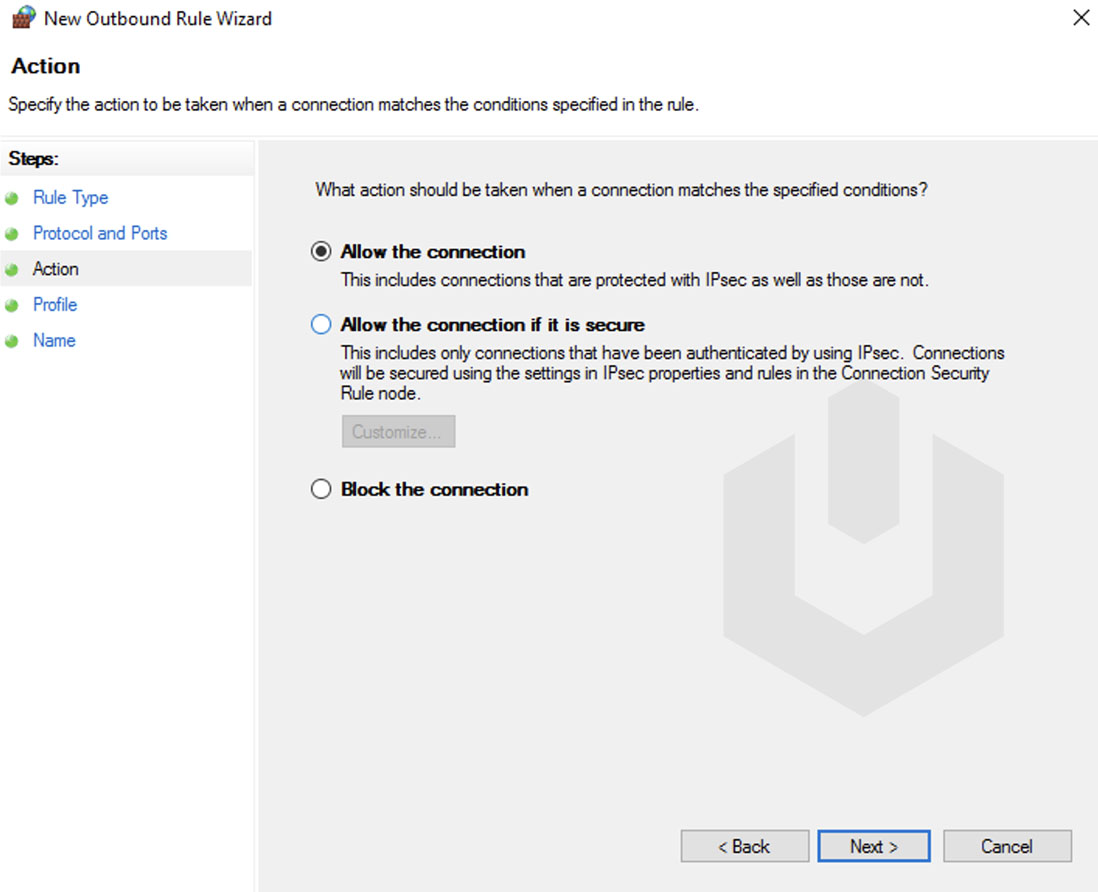This screenshot has height=892, width=1098.
Task: Click the Customize button for secure connections
Action: (x=398, y=431)
